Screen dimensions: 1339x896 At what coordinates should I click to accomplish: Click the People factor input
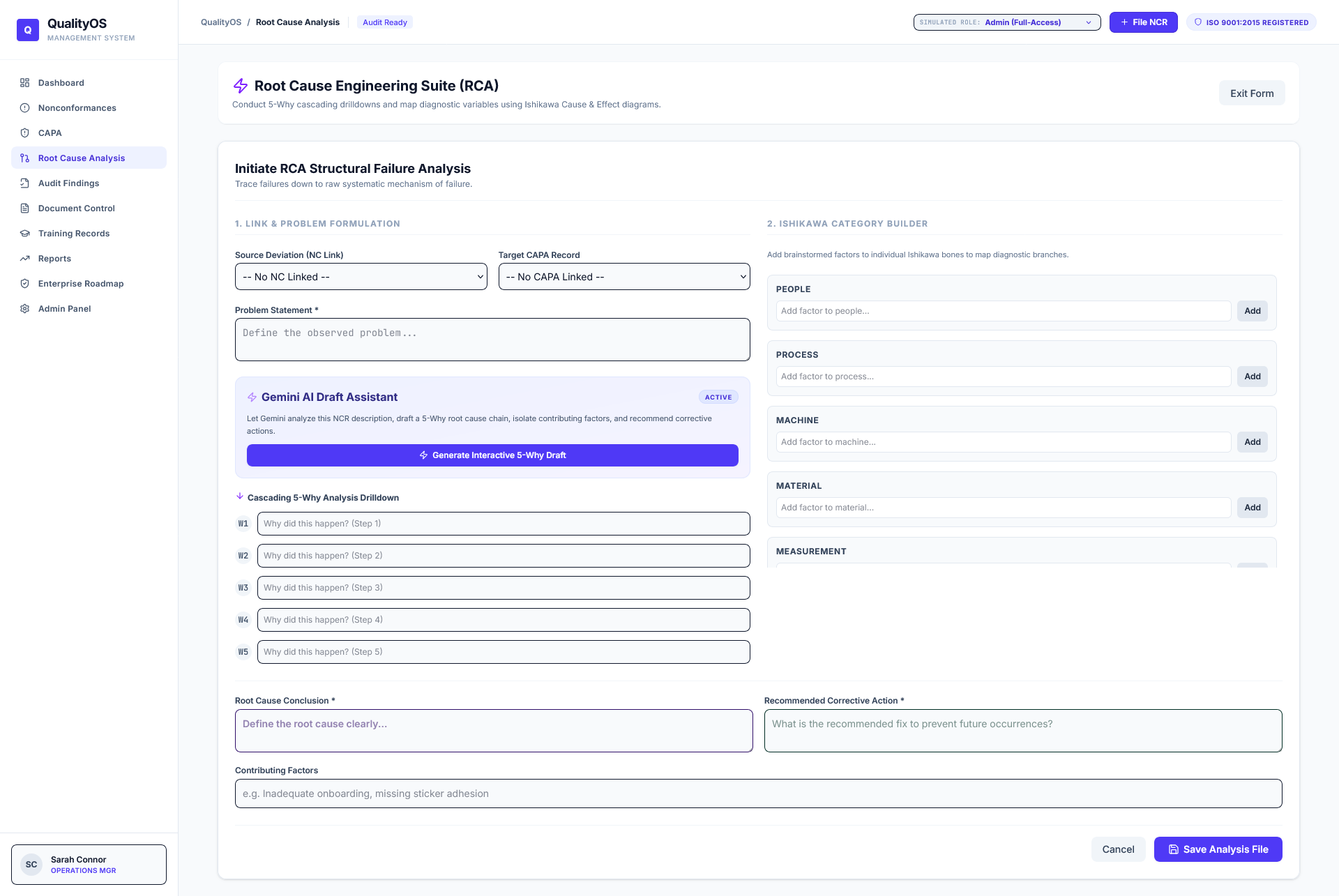(1004, 311)
